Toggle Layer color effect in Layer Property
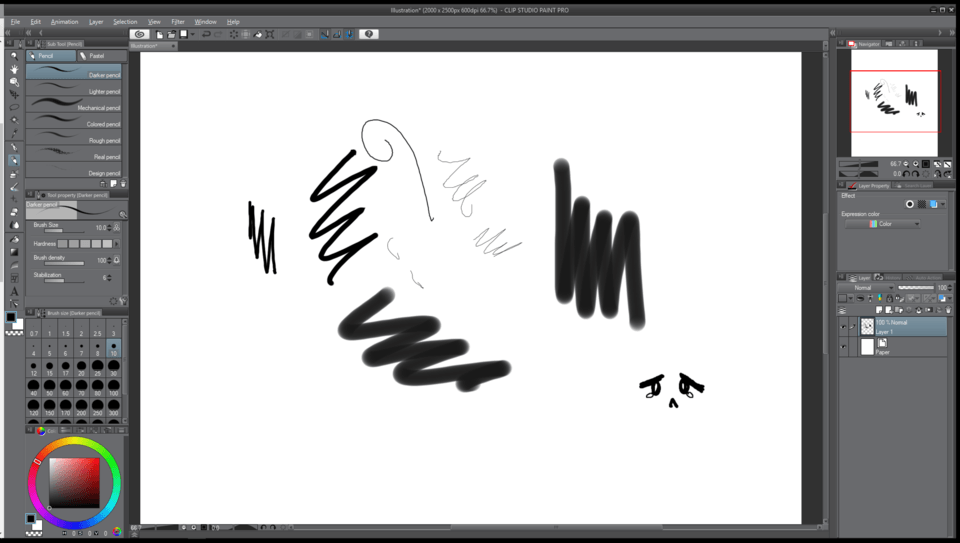Viewport: 960px width, 543px height. [933, 204]
